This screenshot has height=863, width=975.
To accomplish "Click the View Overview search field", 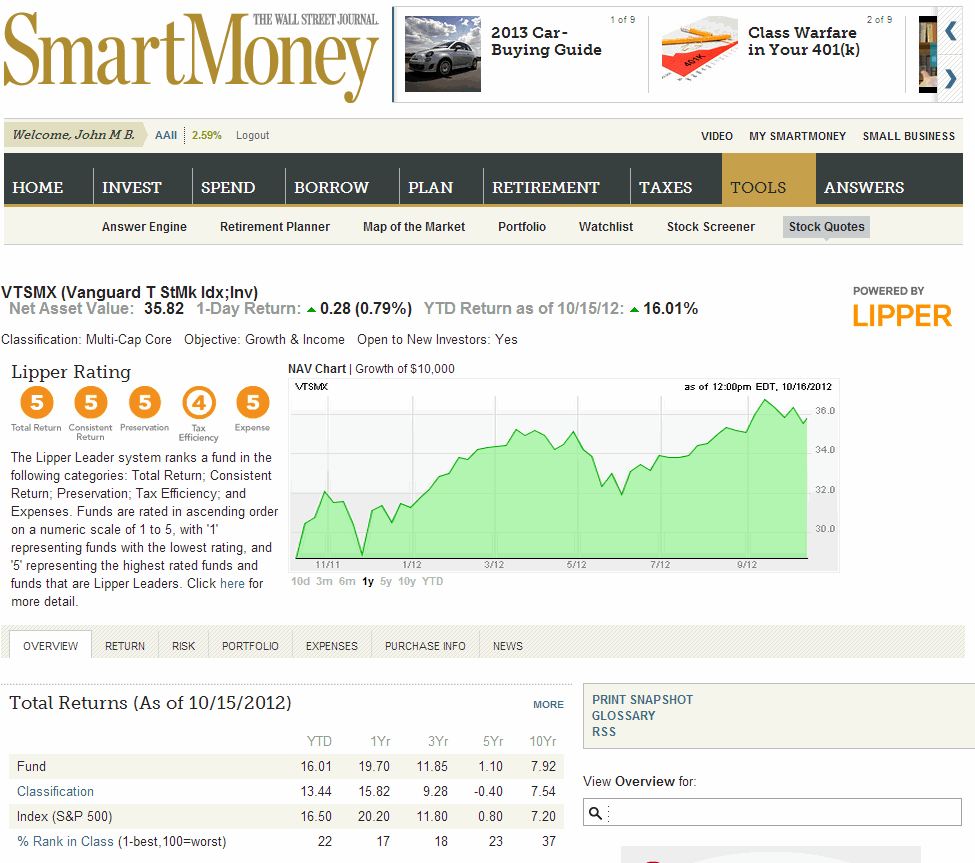I will tap(785, 813).
